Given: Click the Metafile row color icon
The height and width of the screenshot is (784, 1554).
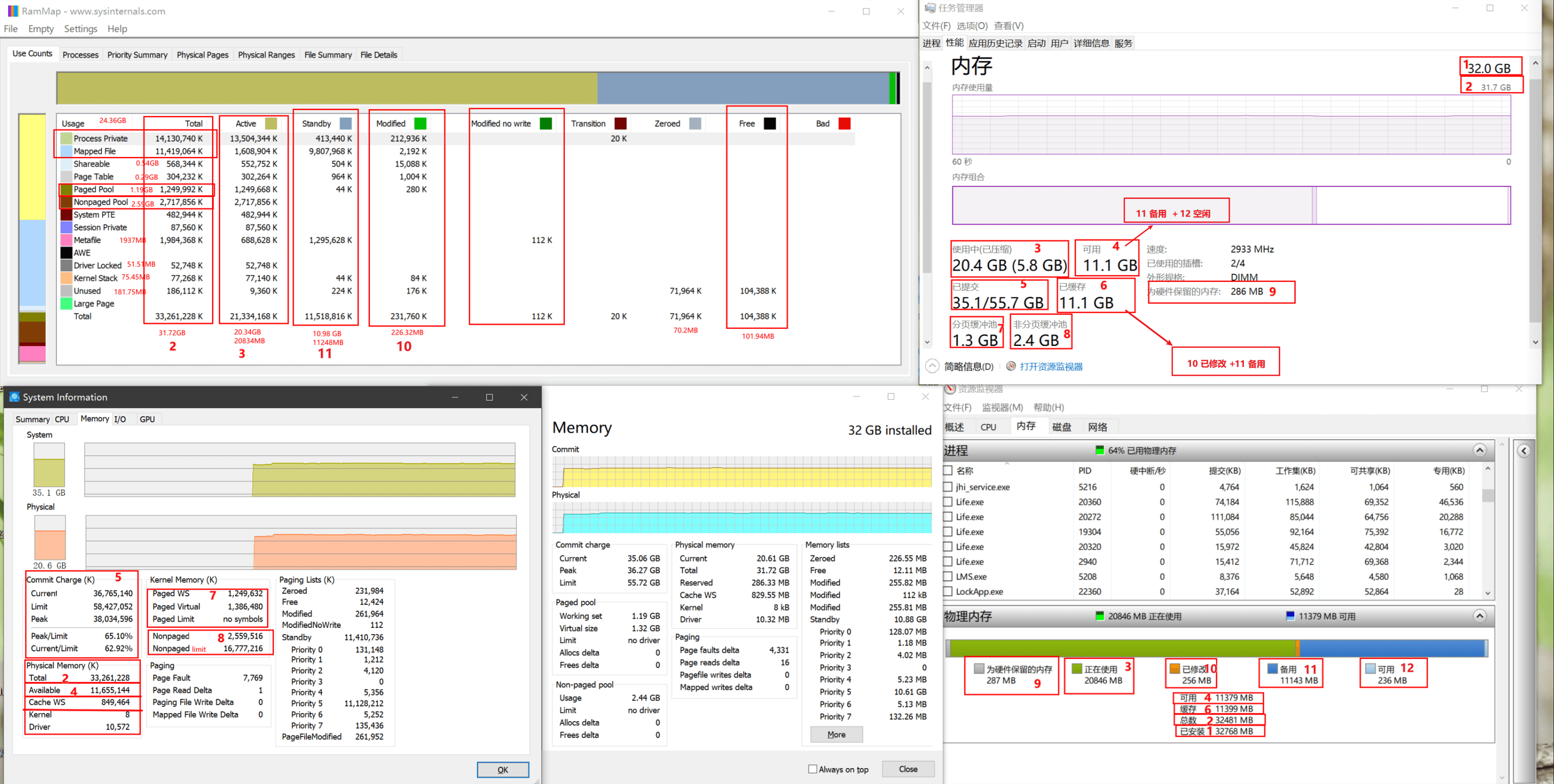Looking at the screenshot, I should (x=67, y=240).
